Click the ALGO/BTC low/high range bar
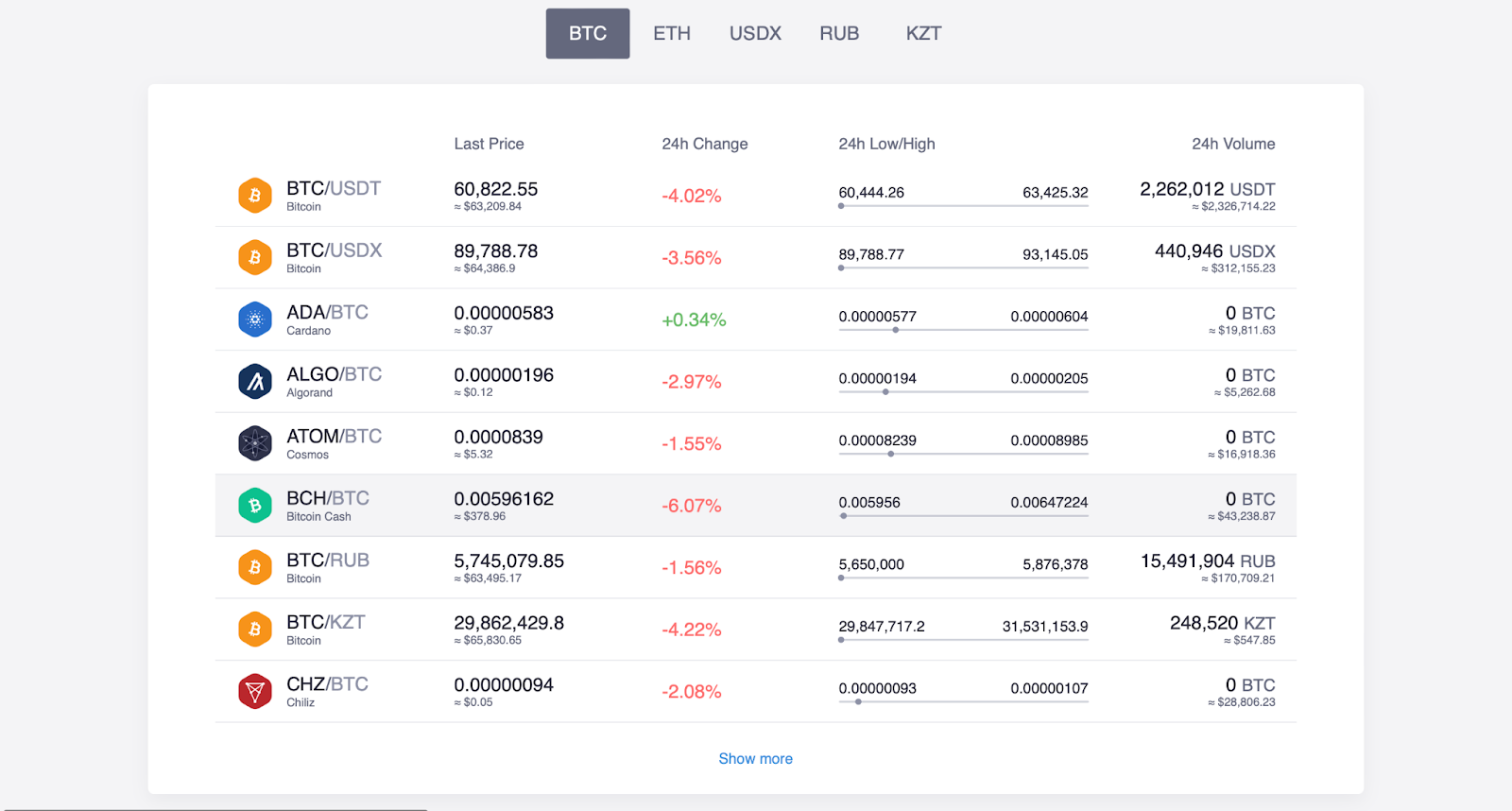The height and width of the screenshot is (811, 1512). (963, 391)
